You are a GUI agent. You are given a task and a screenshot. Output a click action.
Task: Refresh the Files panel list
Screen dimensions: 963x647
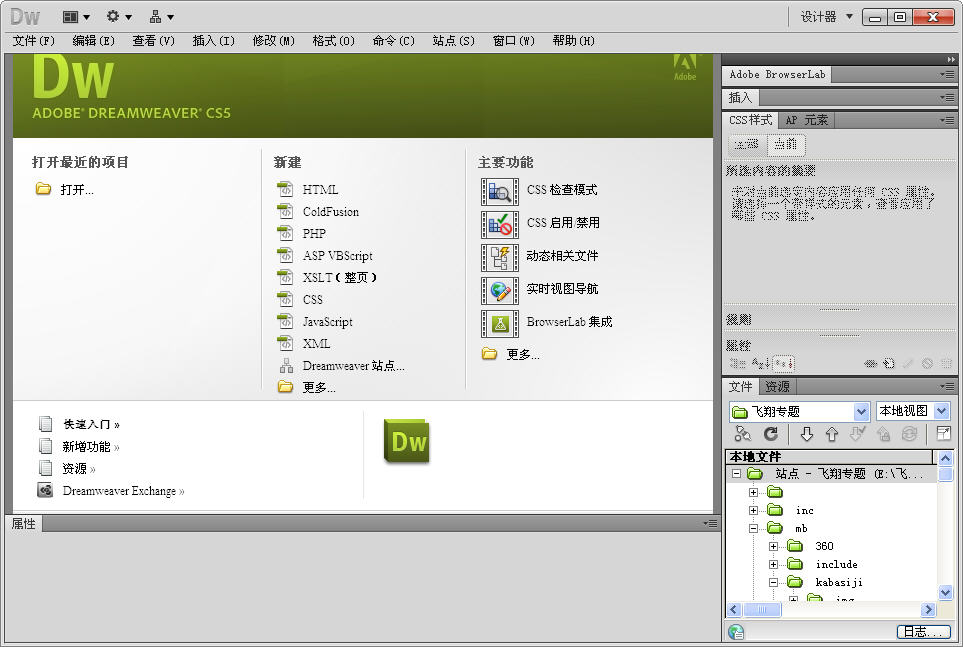[x=771, y=434]
